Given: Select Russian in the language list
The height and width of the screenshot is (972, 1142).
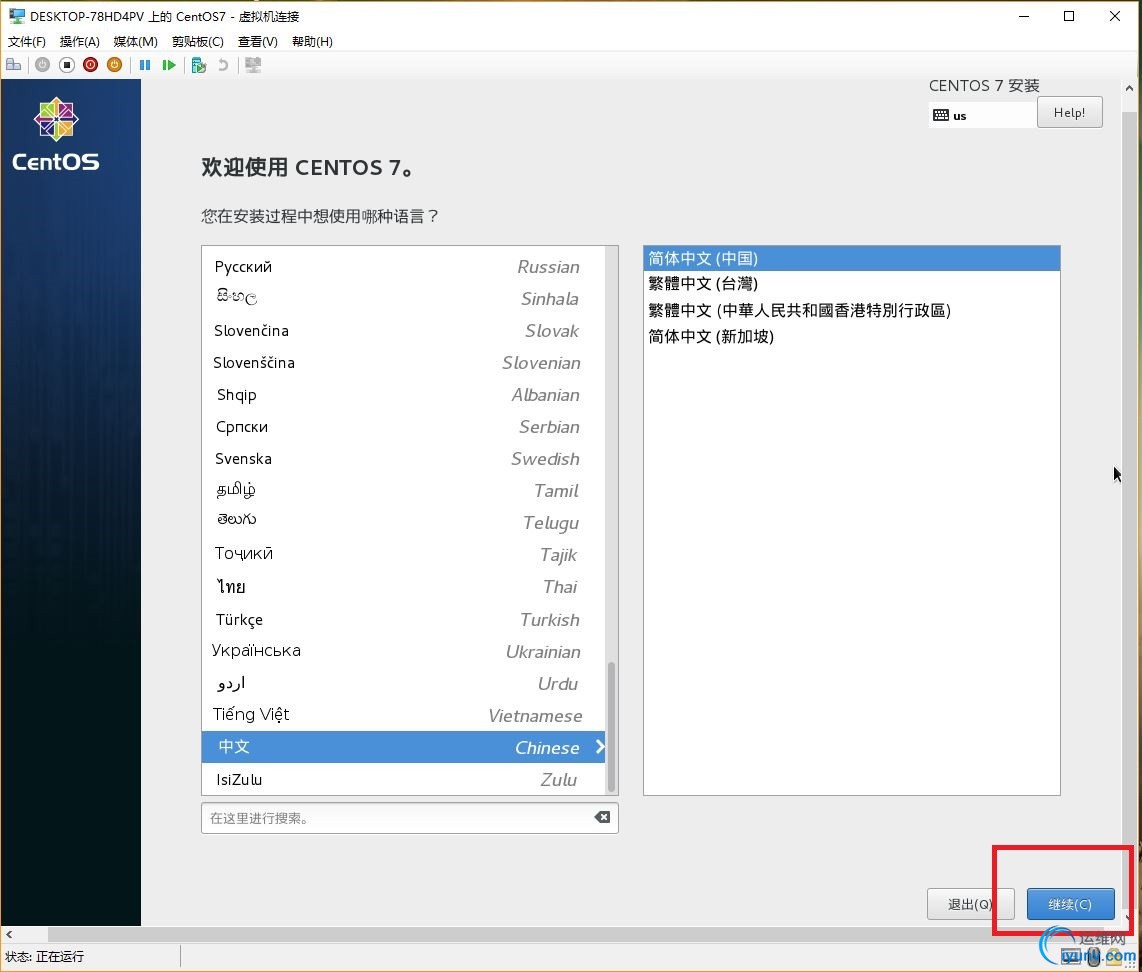Looking at the screenshot, I should click(x=403, y=266).
